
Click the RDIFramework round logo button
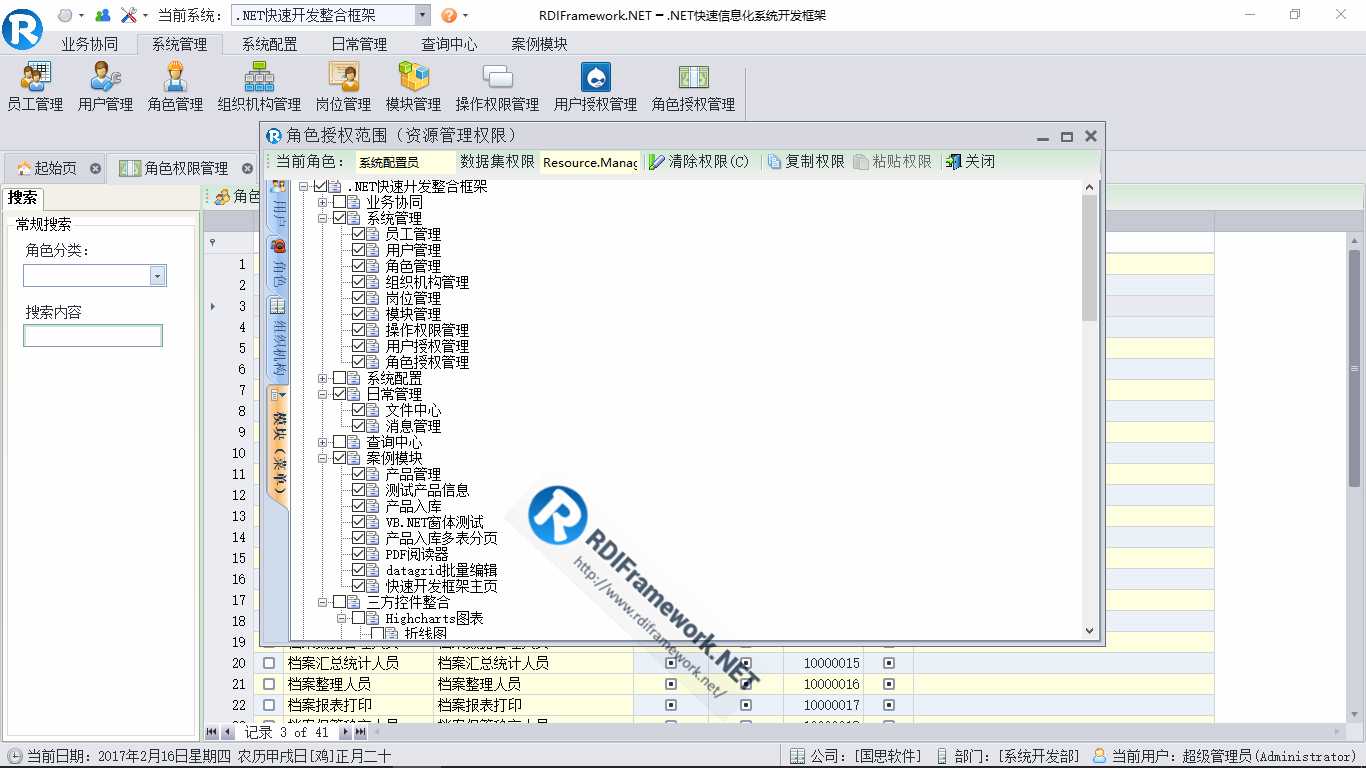pyautogui.click(x=22, y=28)
